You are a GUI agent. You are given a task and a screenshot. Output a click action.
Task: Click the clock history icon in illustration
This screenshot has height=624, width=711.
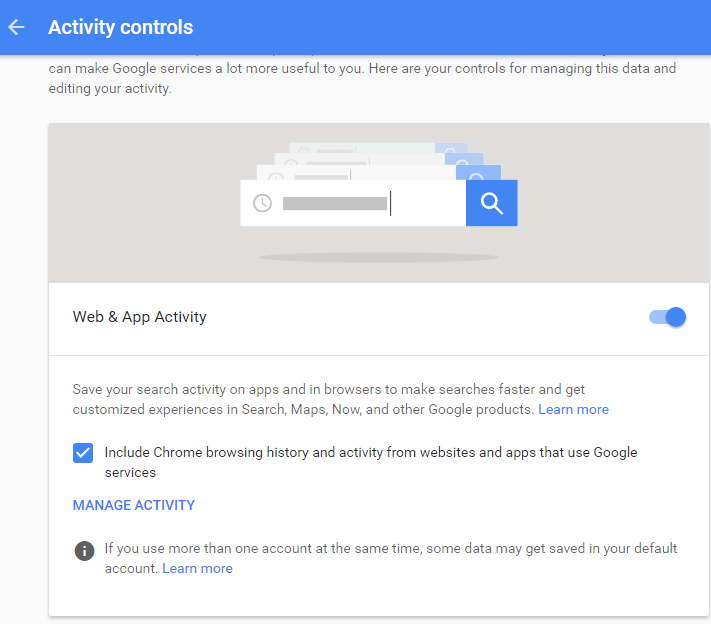click(262, 203)
